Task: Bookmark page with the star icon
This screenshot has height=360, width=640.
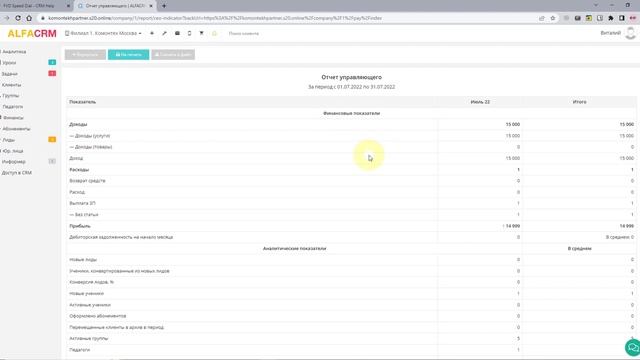Action: coord(553,18)
